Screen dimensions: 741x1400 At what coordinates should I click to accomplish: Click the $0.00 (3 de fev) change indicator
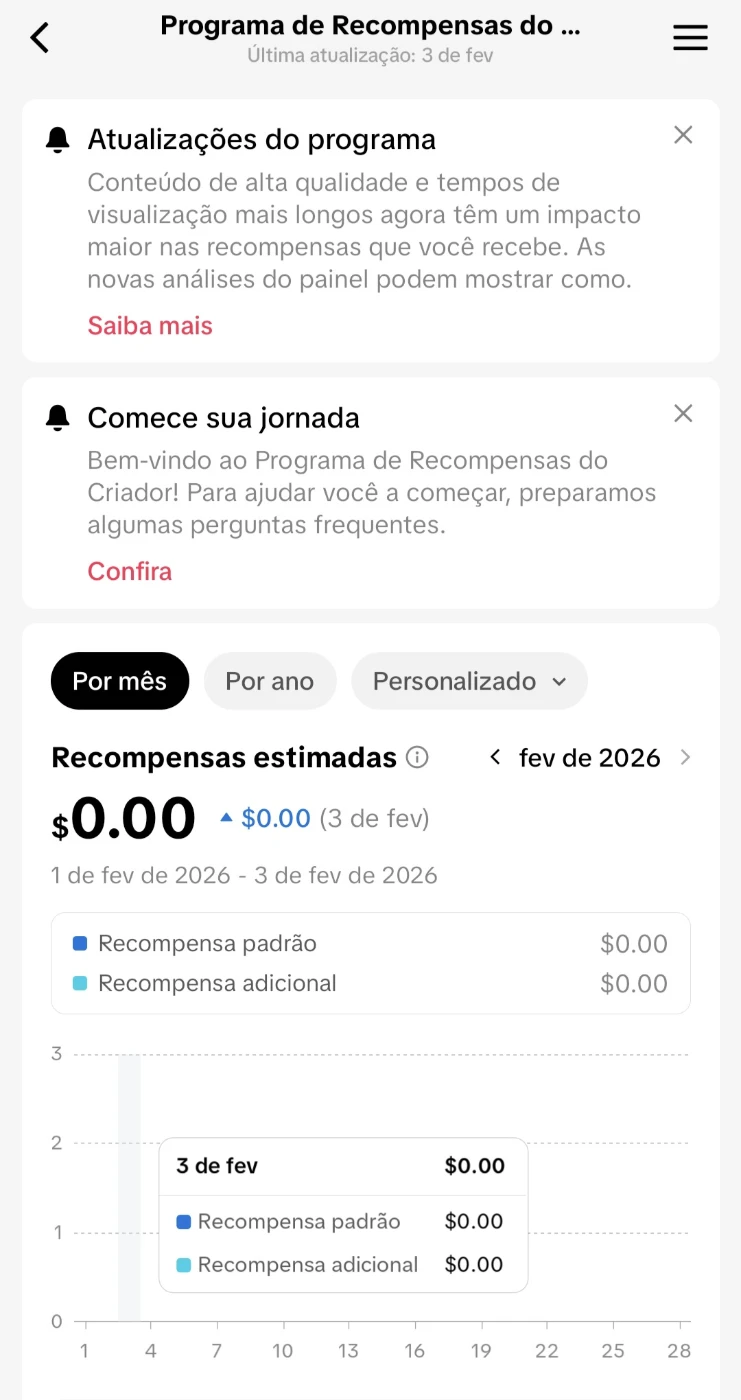click(x=325, y=819)
